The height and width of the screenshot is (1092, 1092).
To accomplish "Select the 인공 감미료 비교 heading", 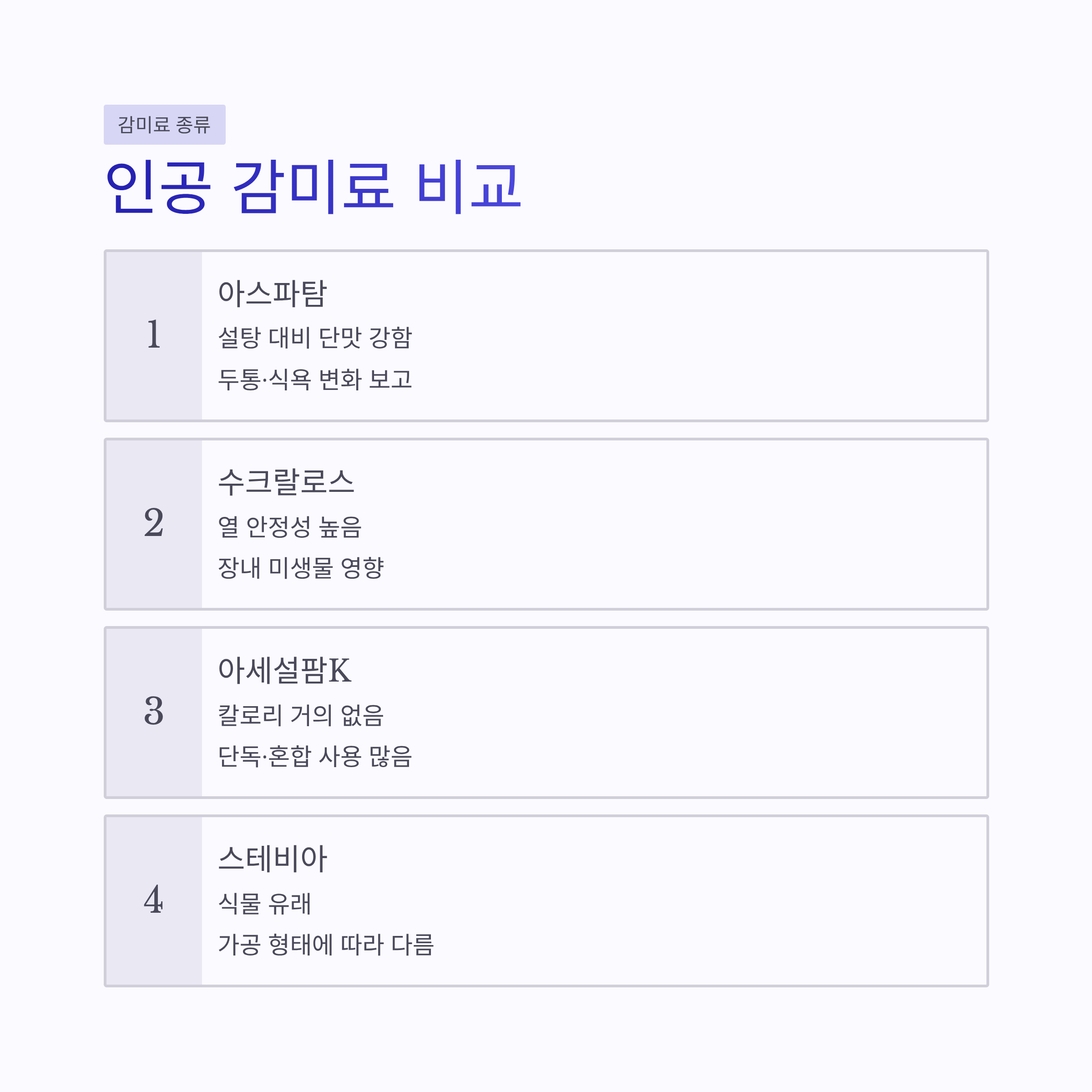I will tap(313, 187).
